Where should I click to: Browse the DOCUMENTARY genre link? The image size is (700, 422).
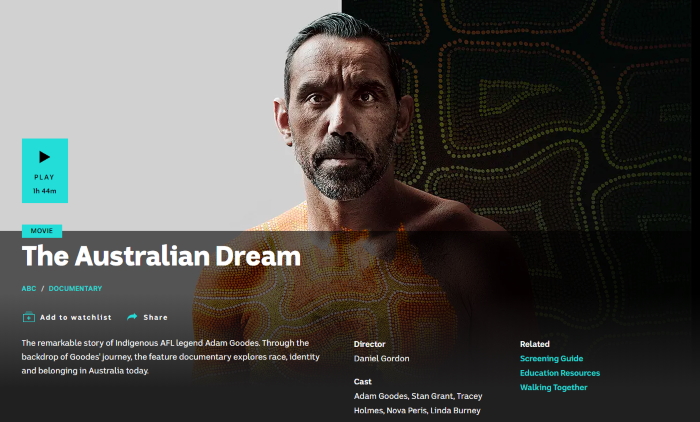(75, 288)
